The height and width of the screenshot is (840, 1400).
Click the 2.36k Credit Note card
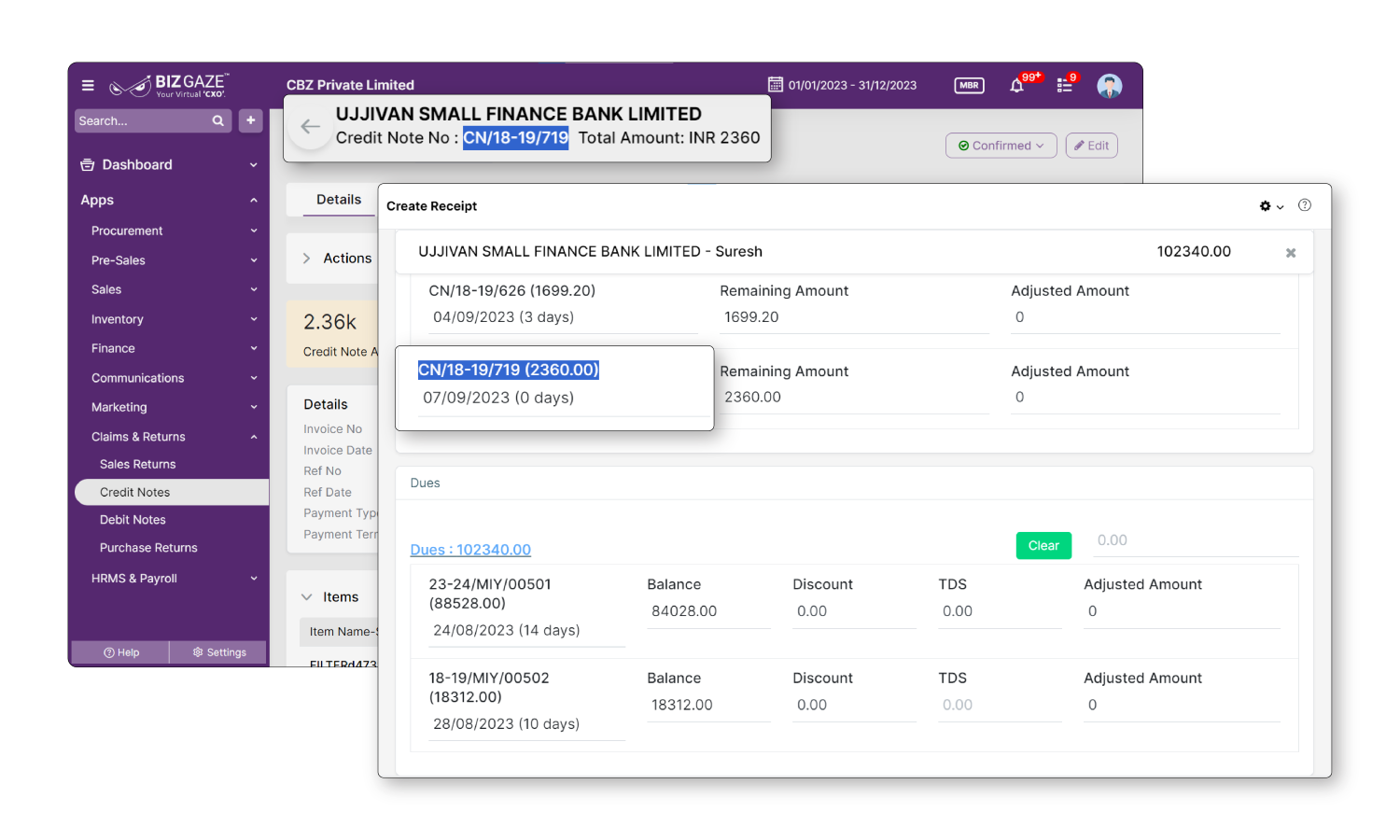(x=333, y=333)
